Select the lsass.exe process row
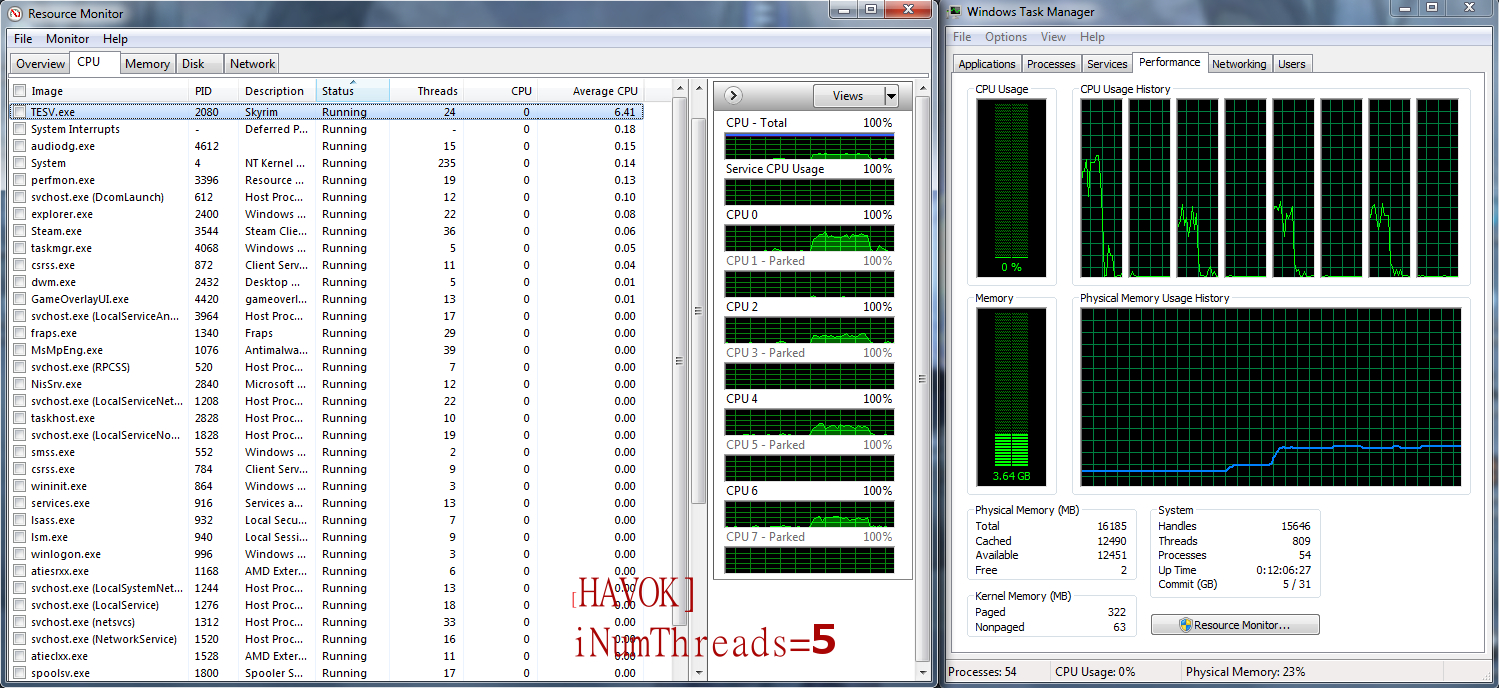 point(327,520)
